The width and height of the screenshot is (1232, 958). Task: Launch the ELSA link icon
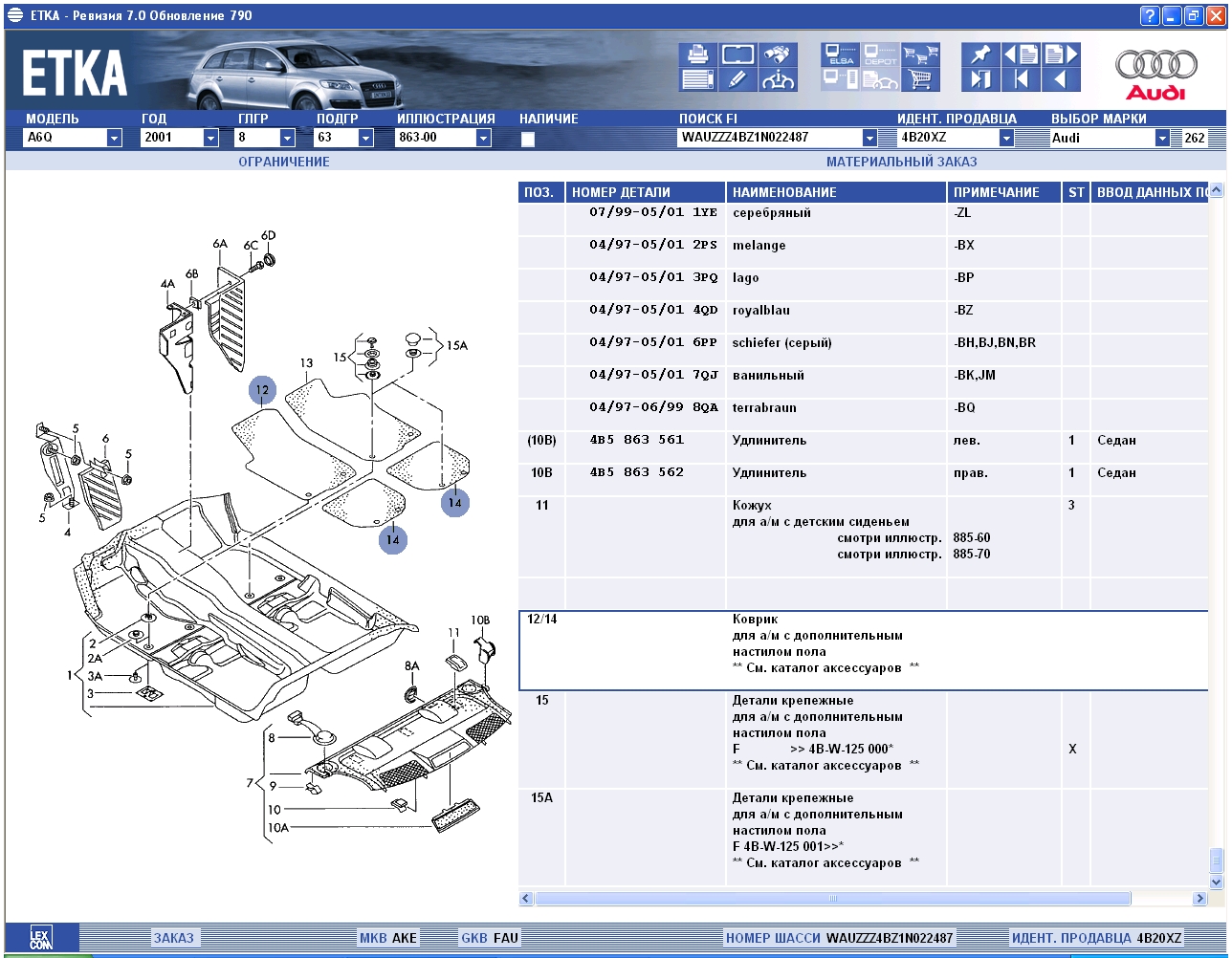coord(840,54)
